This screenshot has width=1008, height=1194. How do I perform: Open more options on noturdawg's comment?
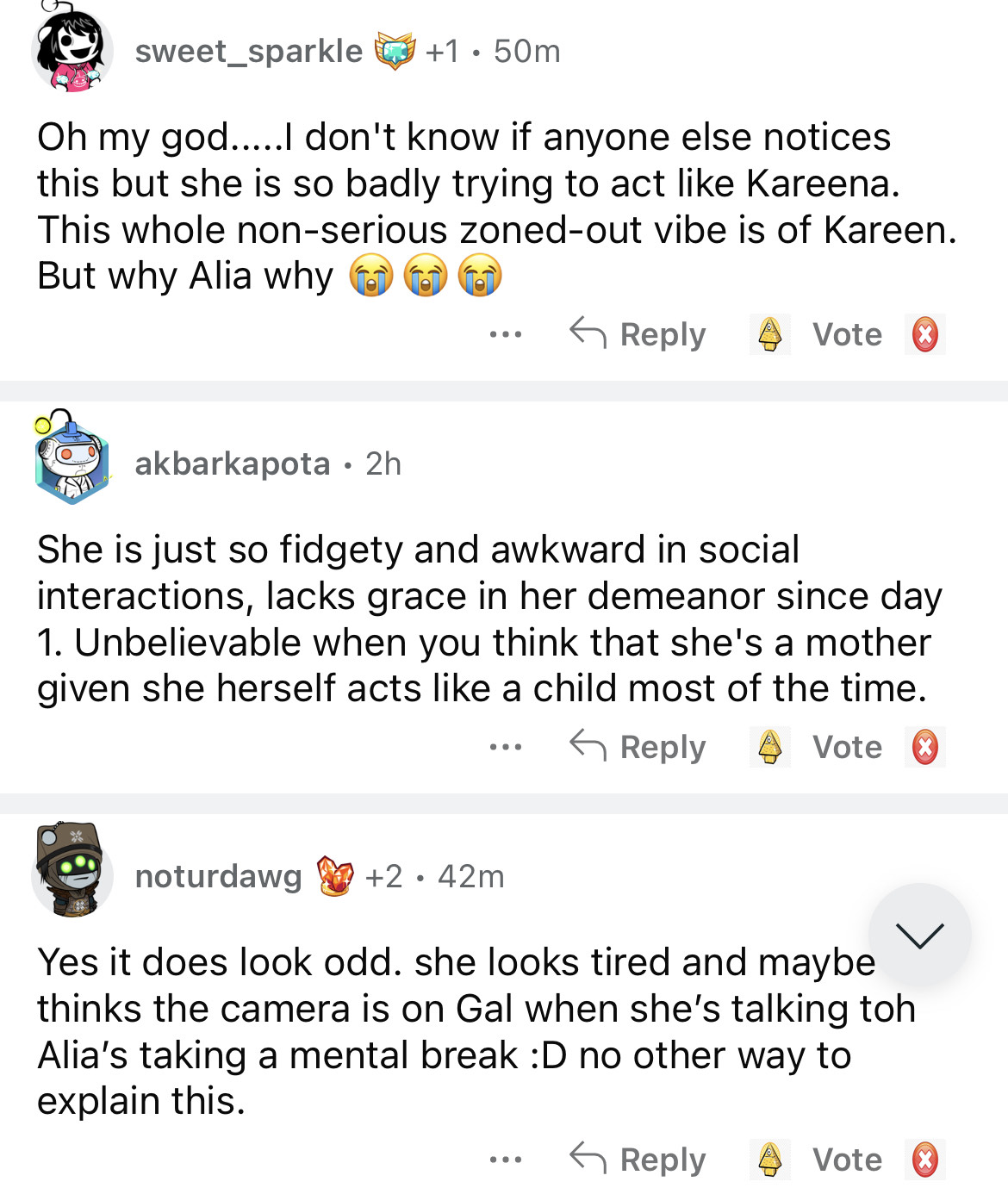(x=505, y=1160)
